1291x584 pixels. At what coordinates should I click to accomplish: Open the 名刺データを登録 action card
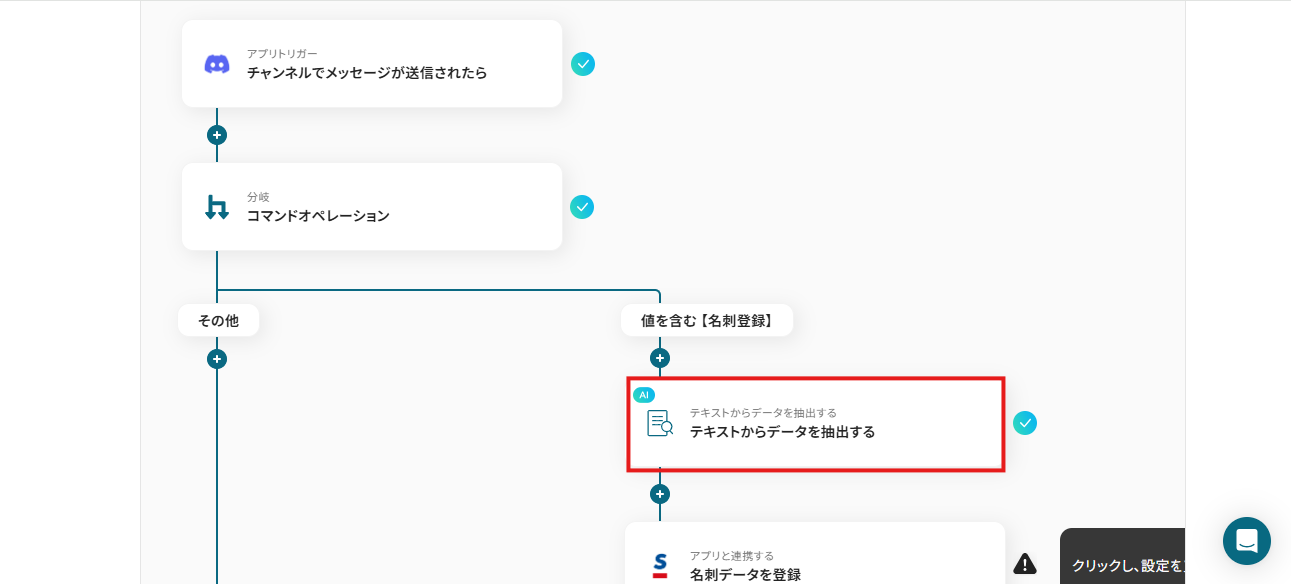(815, 553)
